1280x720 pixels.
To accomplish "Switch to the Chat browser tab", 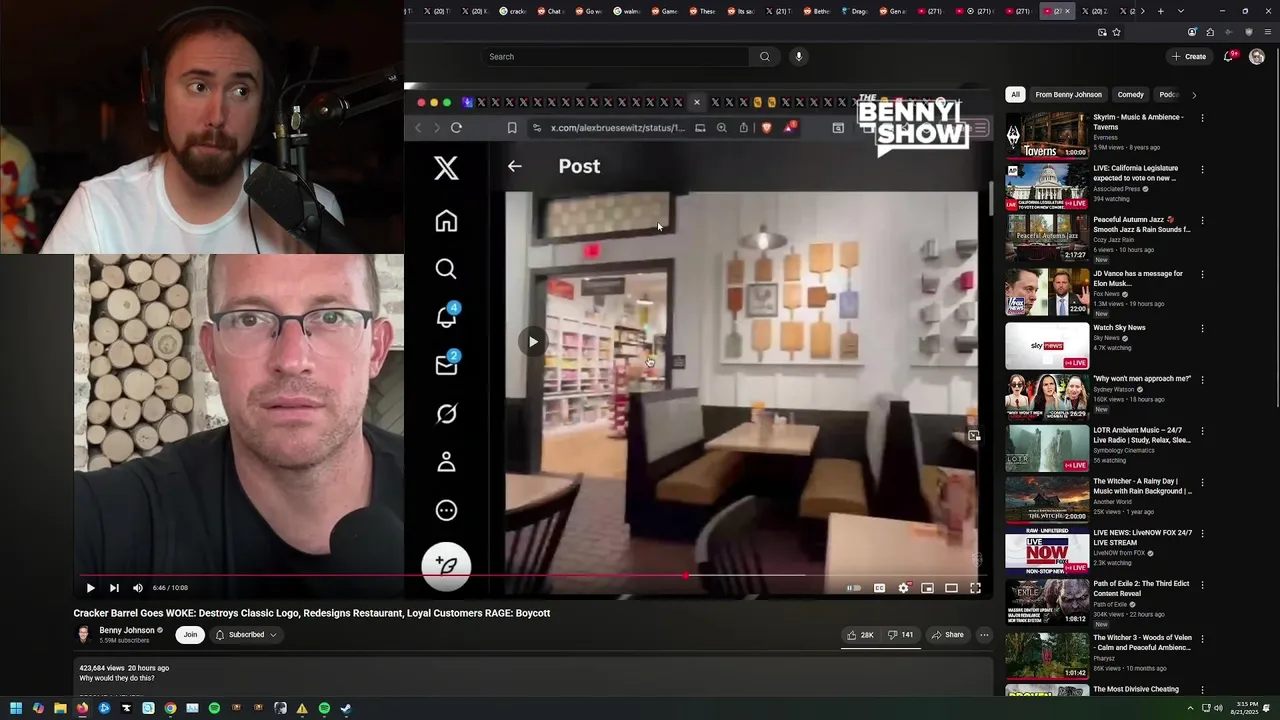I will coord(551,11).
